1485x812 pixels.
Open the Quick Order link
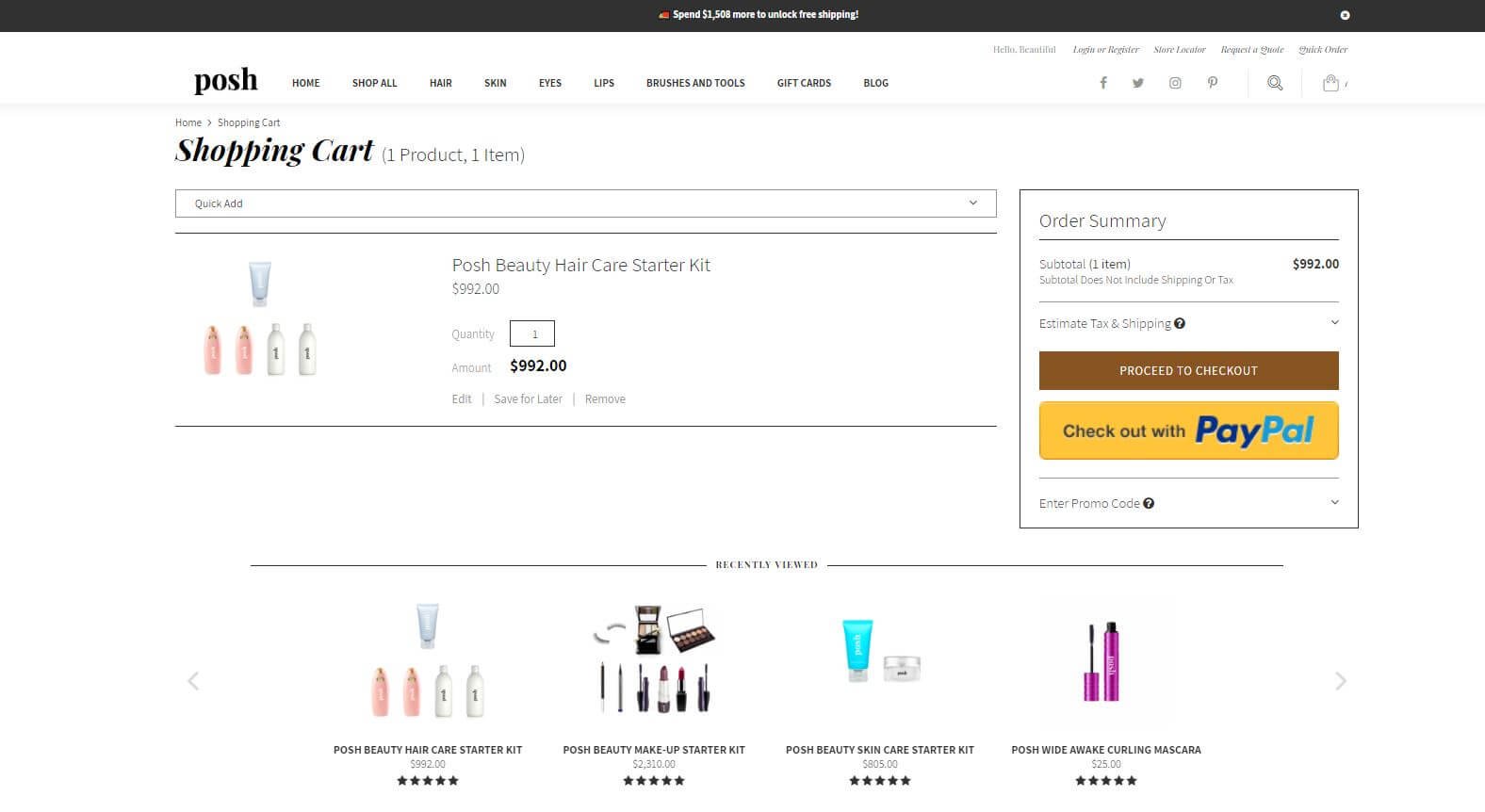click(1323, 50)
